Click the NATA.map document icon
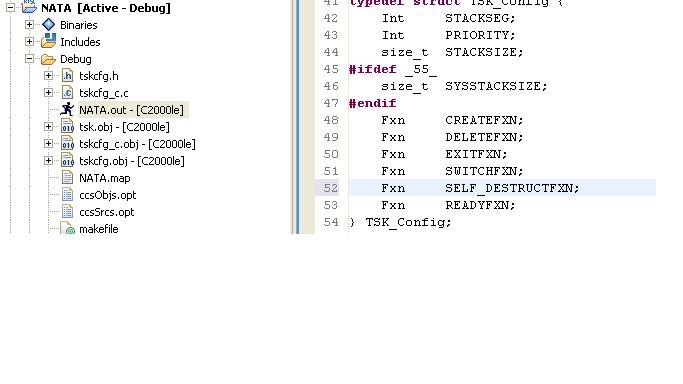The image size is (683, 384). click(x=68, y=178)
